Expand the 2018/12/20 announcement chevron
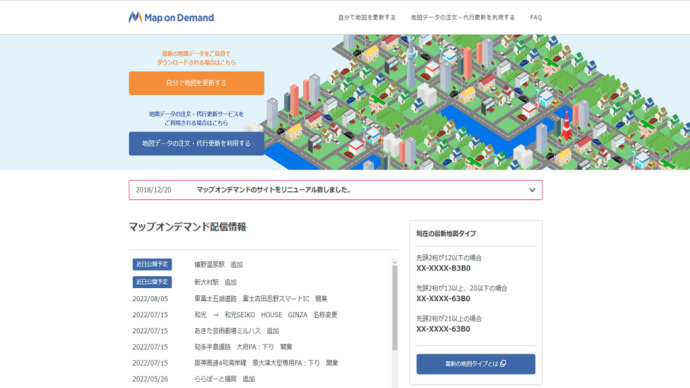This screenshot has width=690, height=388. tap(532, 190)
